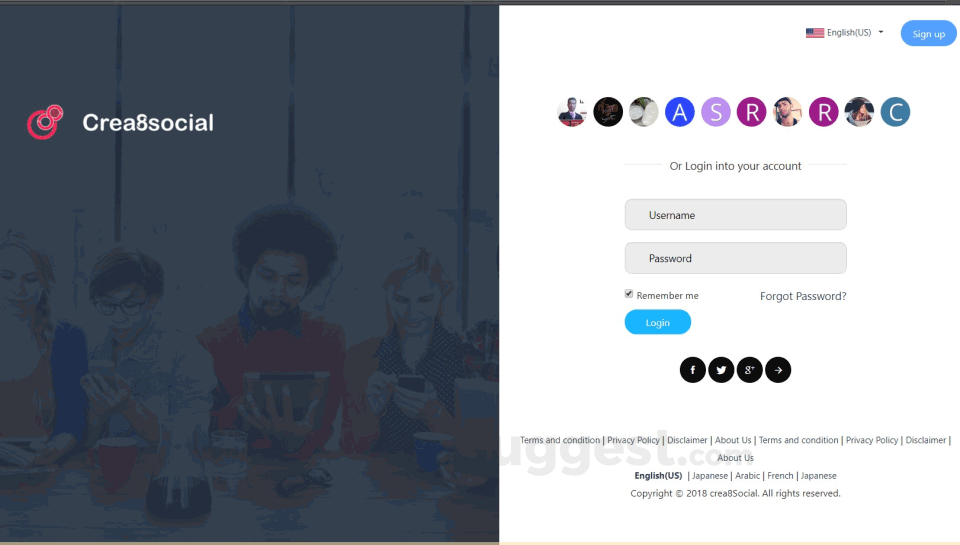Open the English(US) language dropdown

[x=845, y=32]
